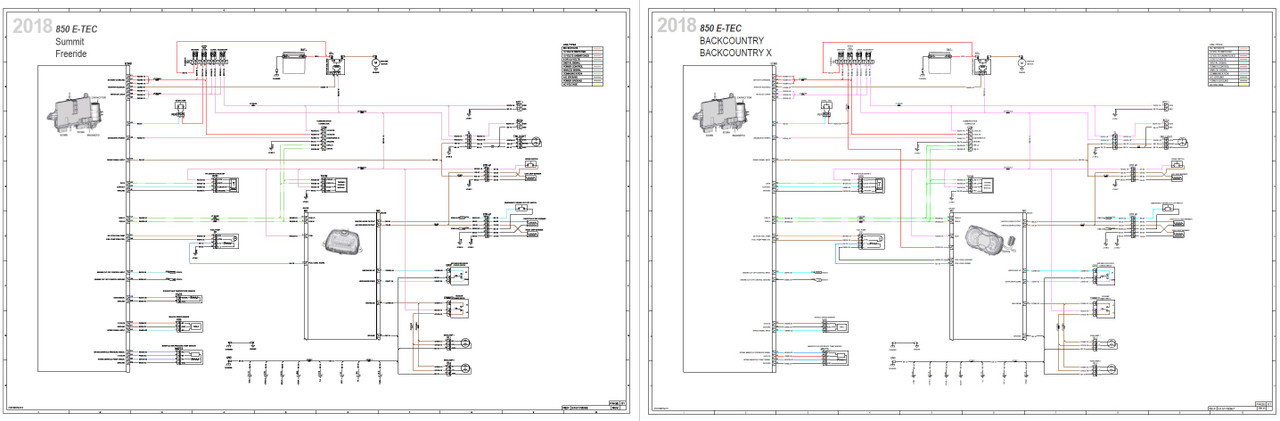Viewport: 1280px width, 421px height.
Task: Open the Backcountry wiring diagram page
Action: click(962, 211)
